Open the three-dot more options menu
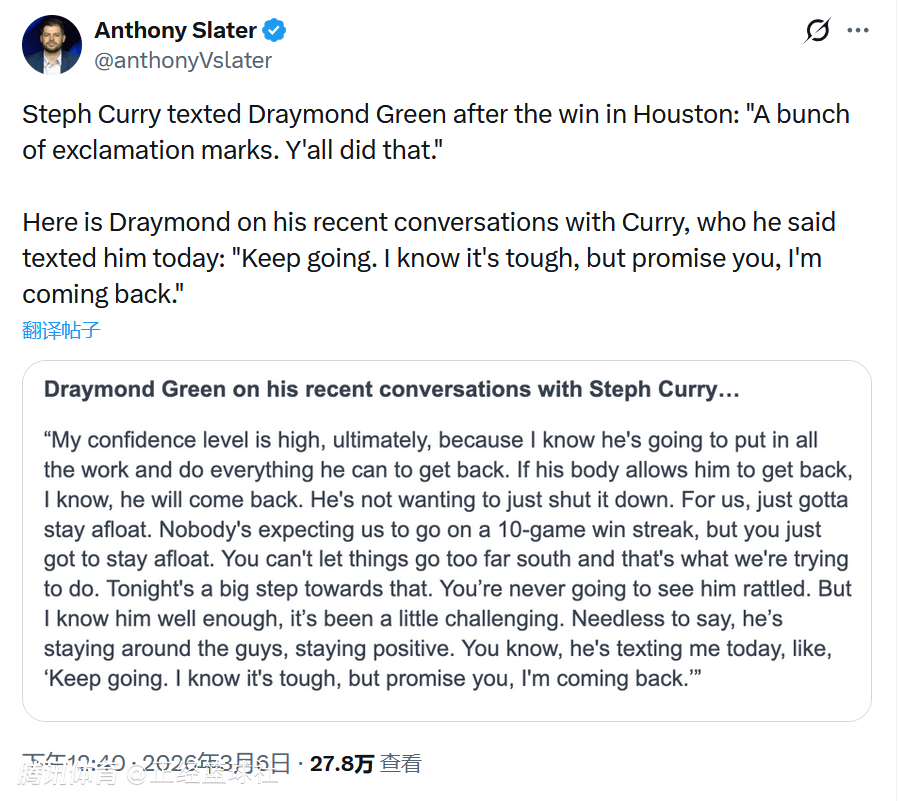This screenshot has width=899, height=801. (858, 31)
